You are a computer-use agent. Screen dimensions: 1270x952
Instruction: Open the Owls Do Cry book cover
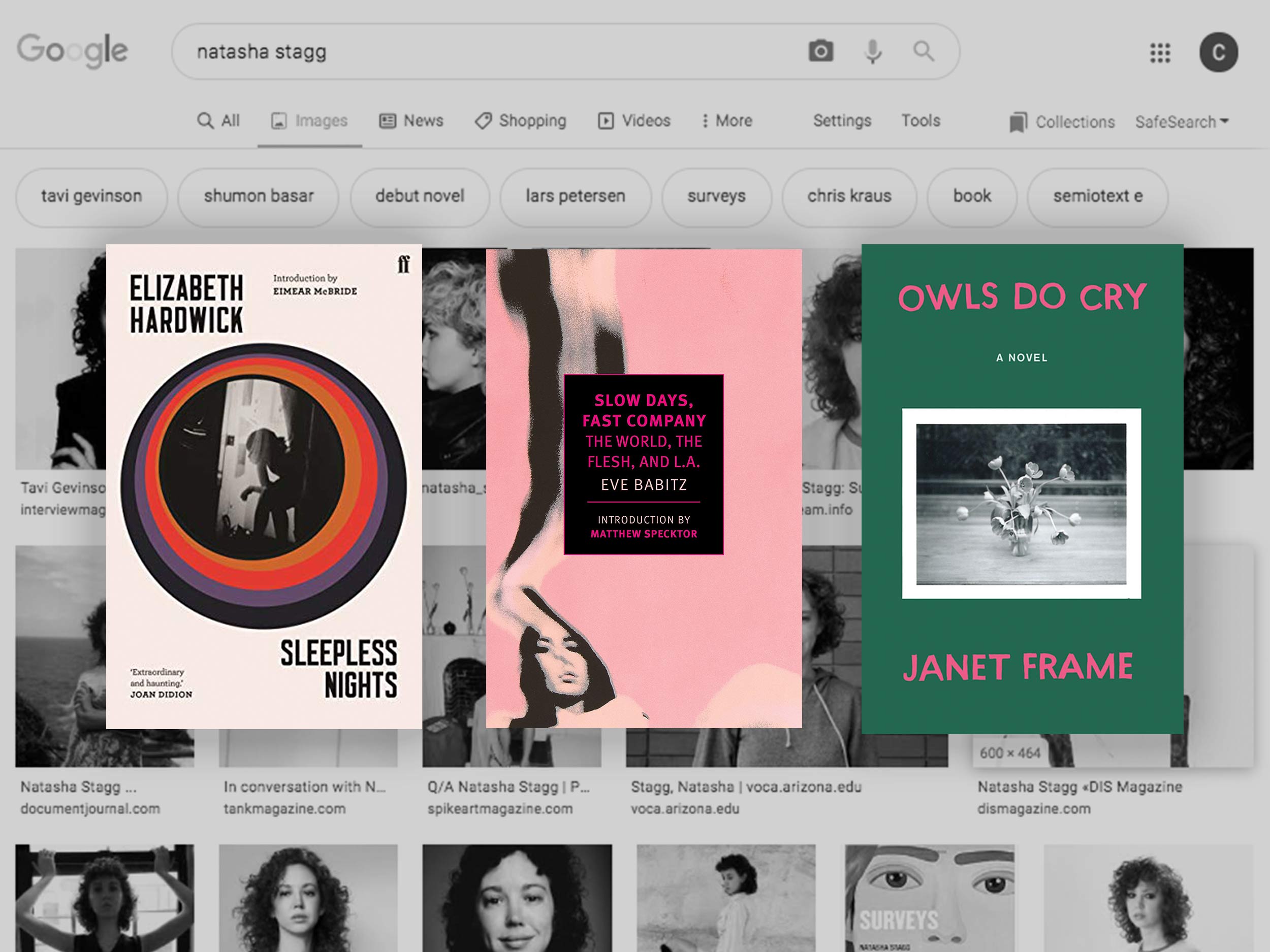coord(1022,489)
